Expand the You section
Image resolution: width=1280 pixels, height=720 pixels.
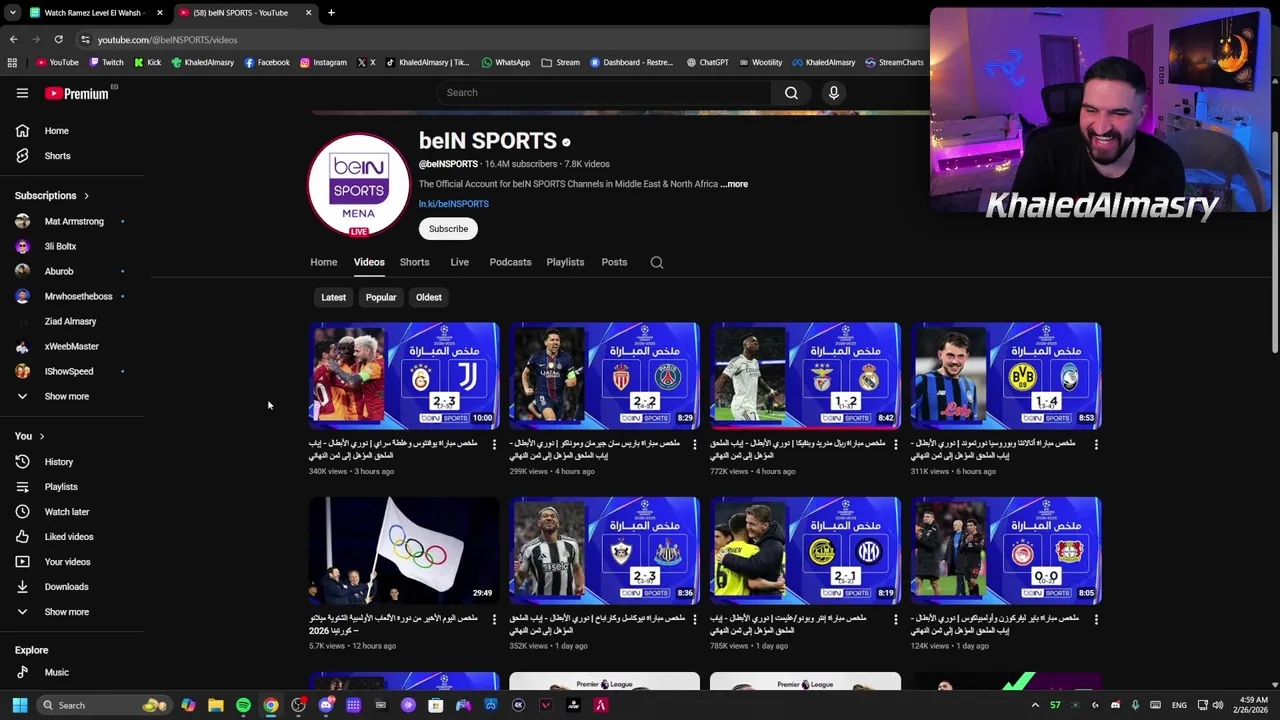coord(30,436)
